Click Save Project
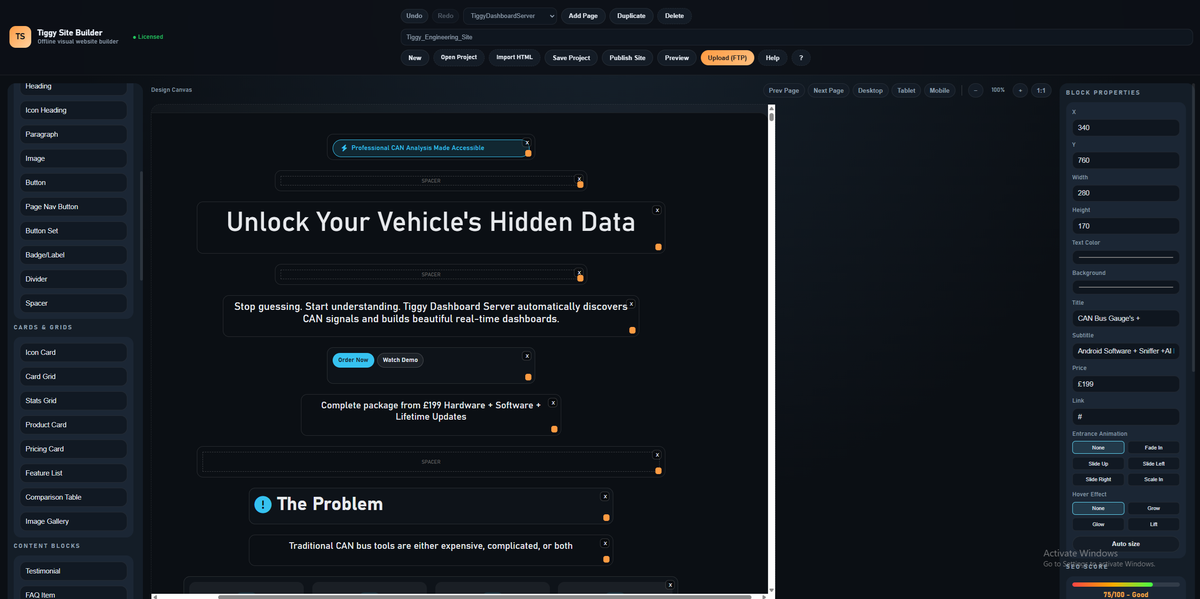Image resolution: width=1200 pixels, height=599 pixels. click(x=571, y=58)
